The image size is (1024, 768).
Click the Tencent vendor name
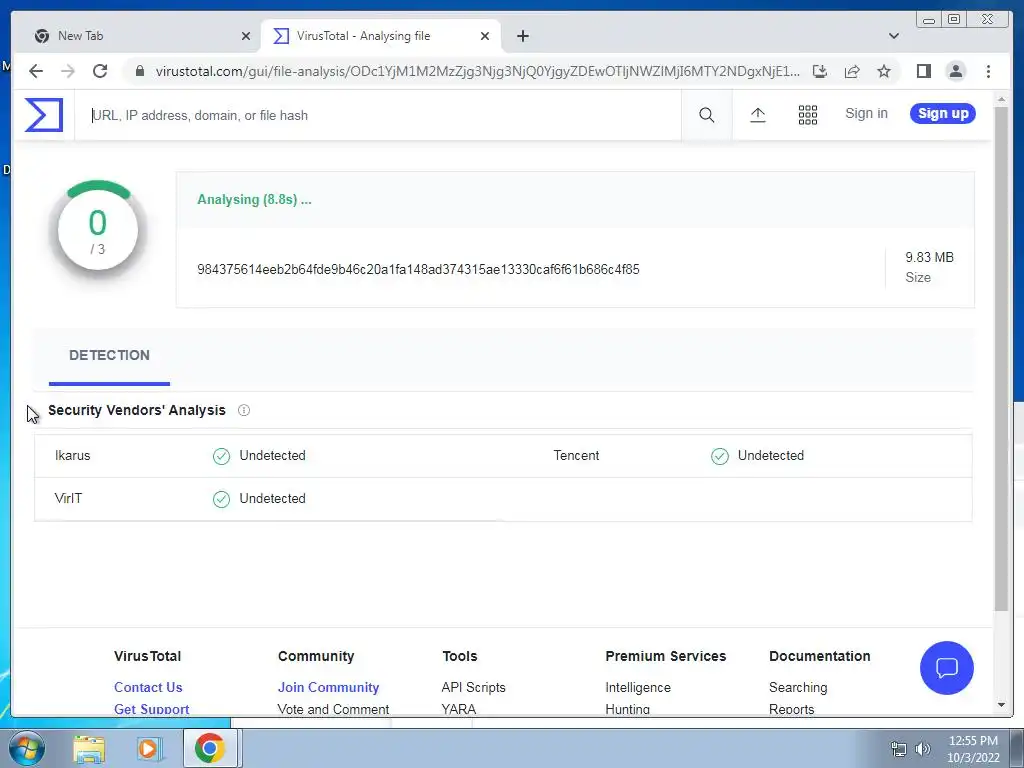click(x=576, y=456)
